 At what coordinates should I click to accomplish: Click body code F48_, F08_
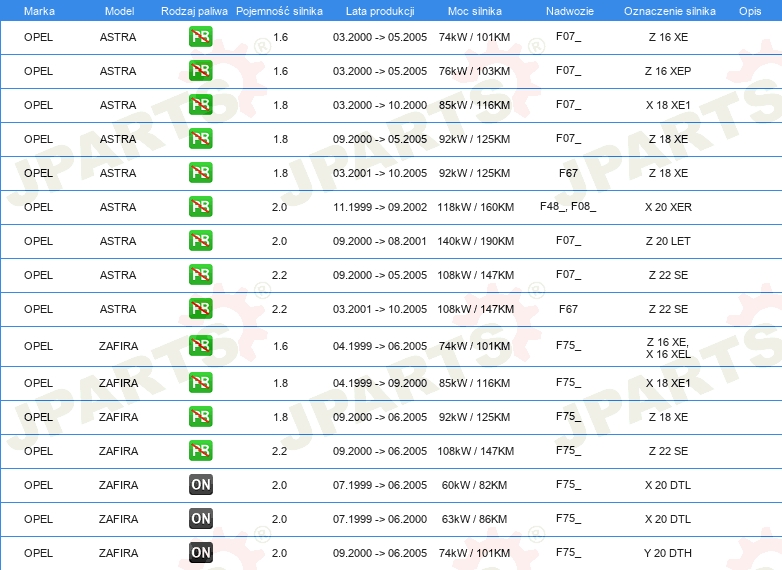coord(568,206)
